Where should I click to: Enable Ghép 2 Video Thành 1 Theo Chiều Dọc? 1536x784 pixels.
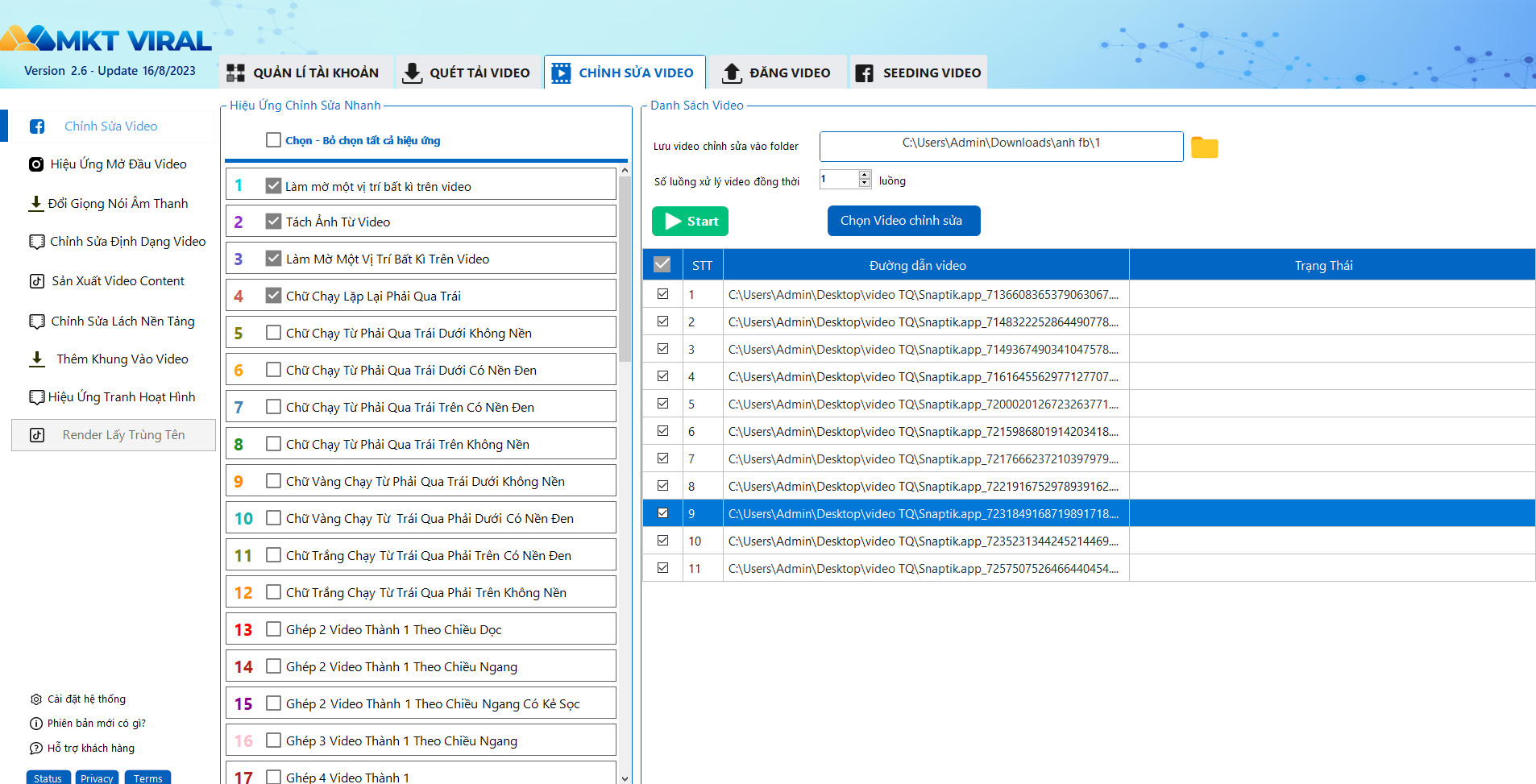(x=274, y=628)
